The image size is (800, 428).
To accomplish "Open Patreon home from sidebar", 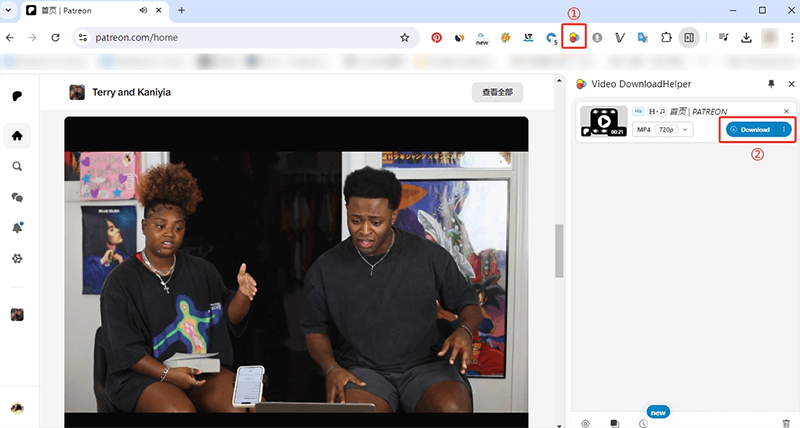I will coord(17,136).
